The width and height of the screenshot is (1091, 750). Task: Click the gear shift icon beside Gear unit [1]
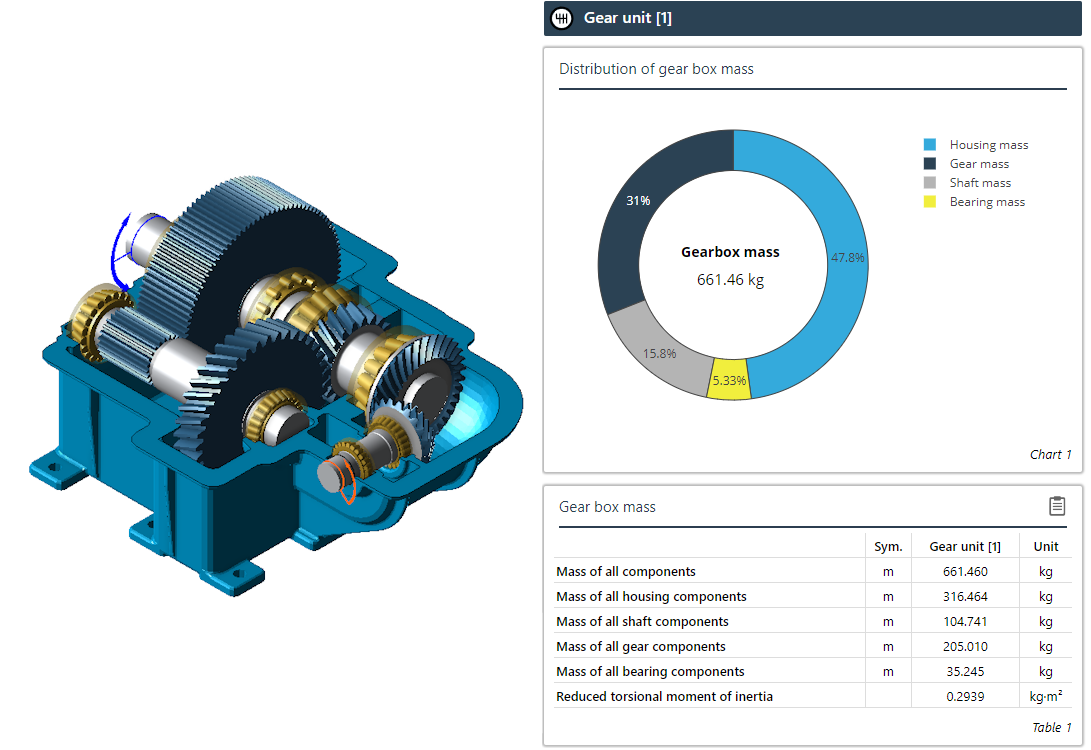click(561, 18)
